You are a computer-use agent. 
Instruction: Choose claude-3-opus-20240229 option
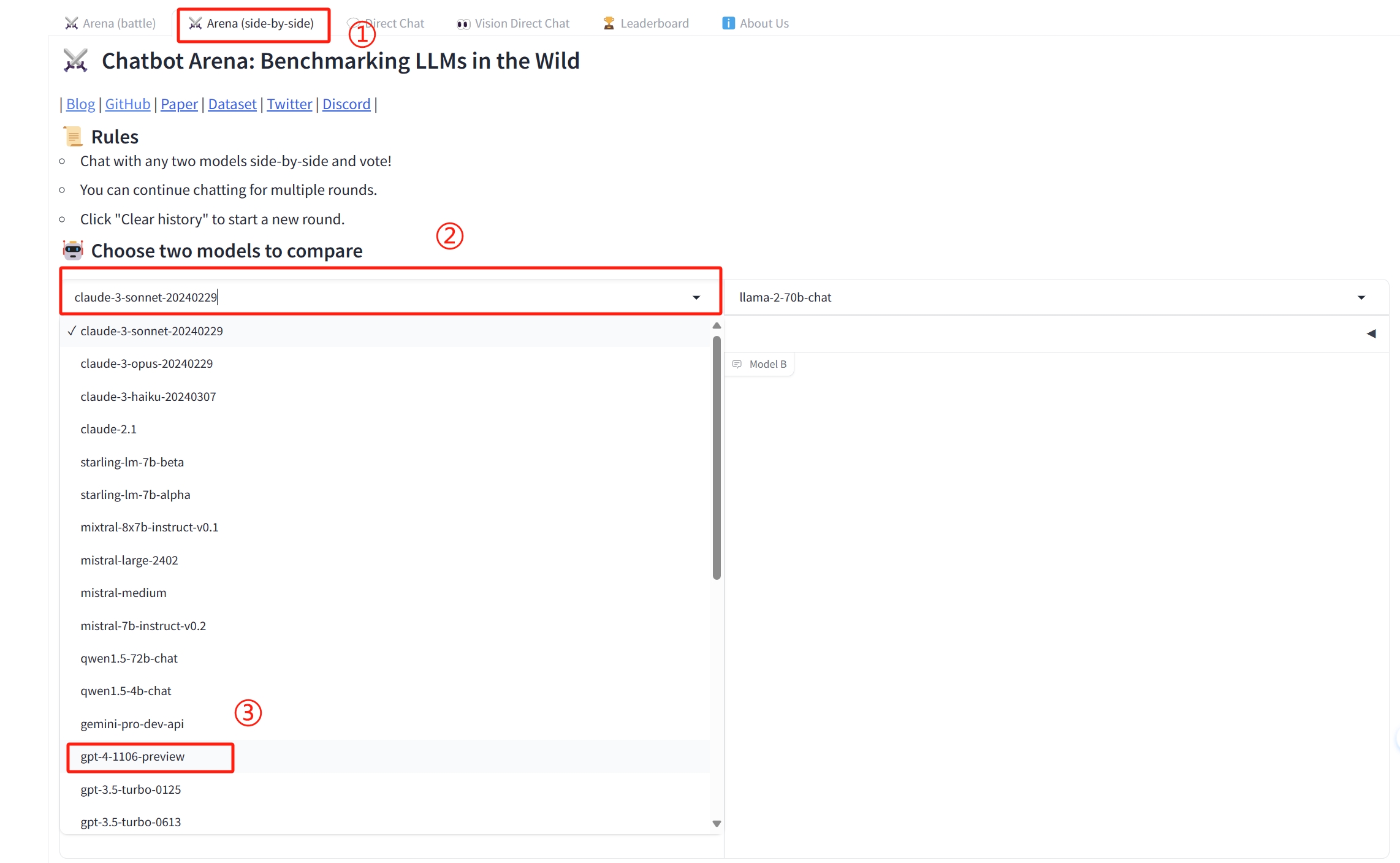pos(146,363)
